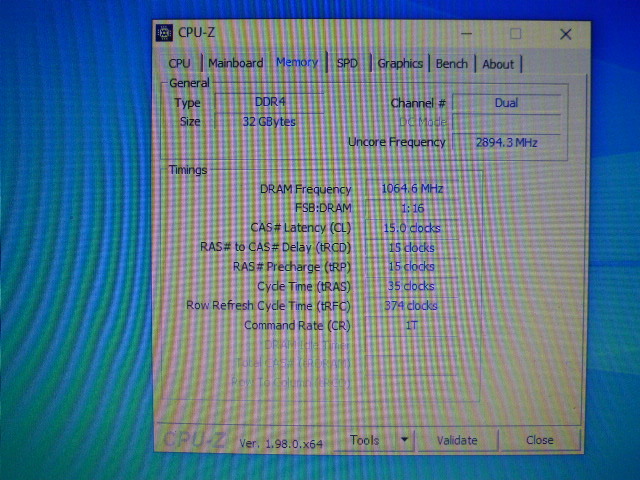This screenshot has width=640, height=480.
Task: Open the CPU tab
Action: point(180,63)
